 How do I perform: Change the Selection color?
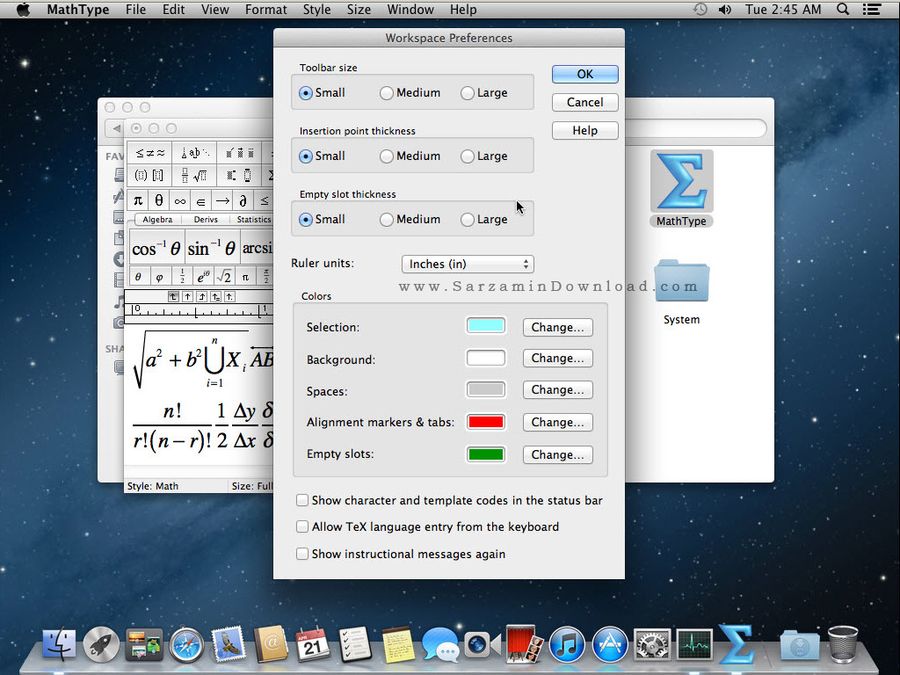(x=557, y=327)
